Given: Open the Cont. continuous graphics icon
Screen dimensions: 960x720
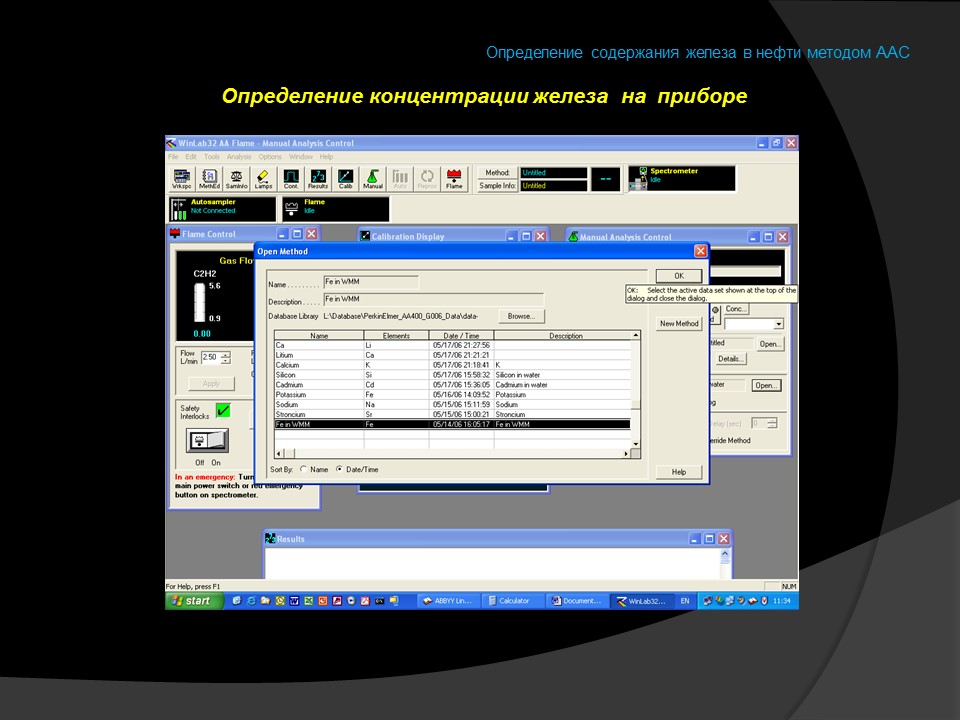Looking at the screenshot, I should (x=291, y=179).
